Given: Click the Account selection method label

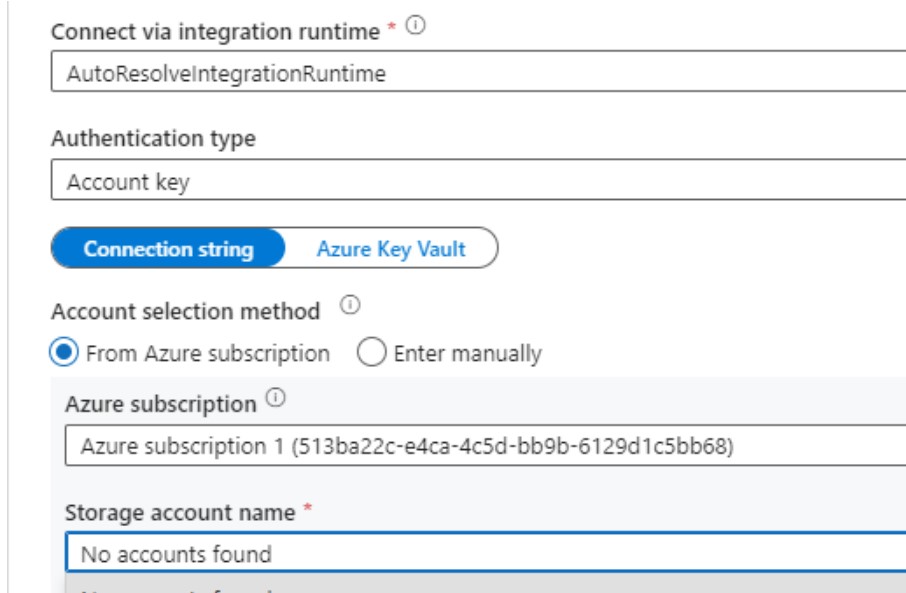Looking at the screenshot, I should [x=186, y=311].
